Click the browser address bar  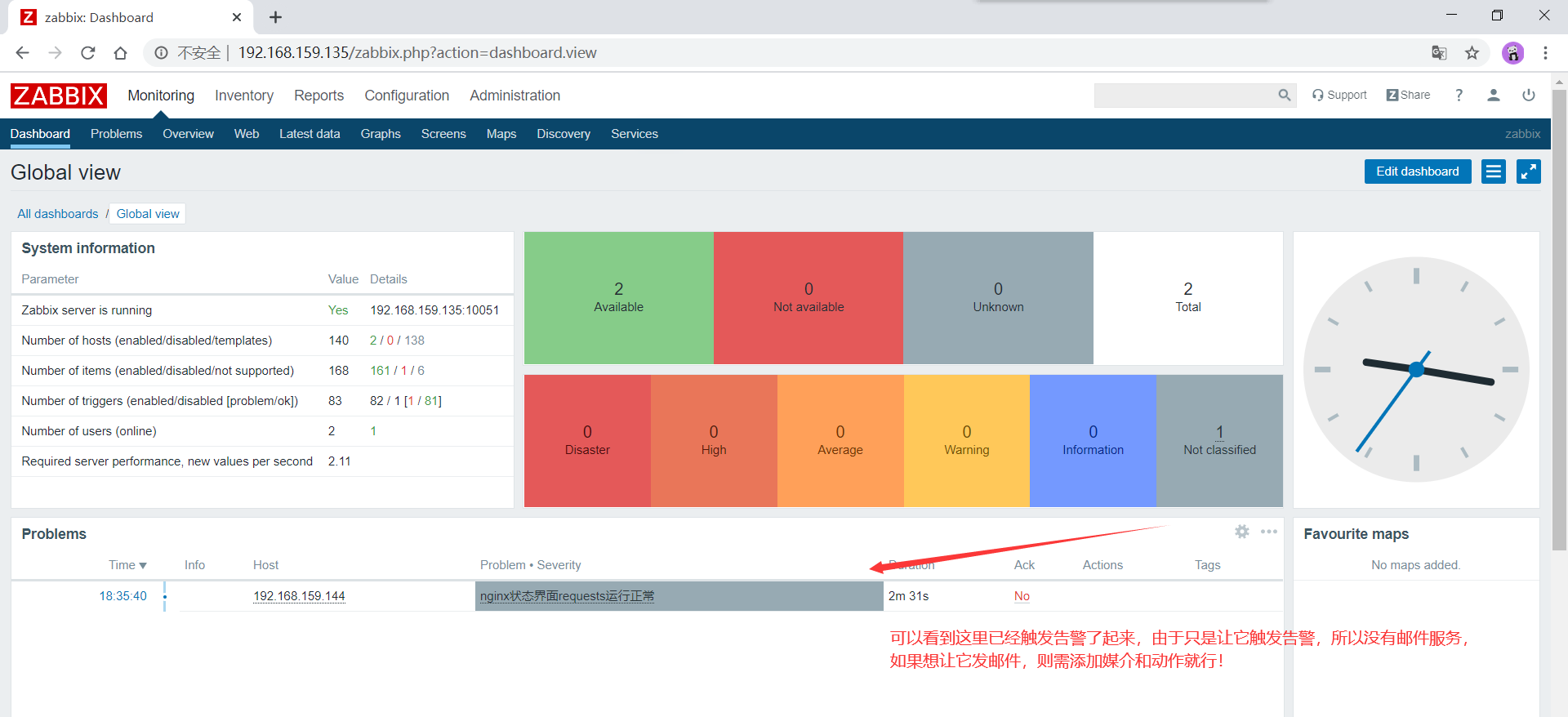[817, 53]
